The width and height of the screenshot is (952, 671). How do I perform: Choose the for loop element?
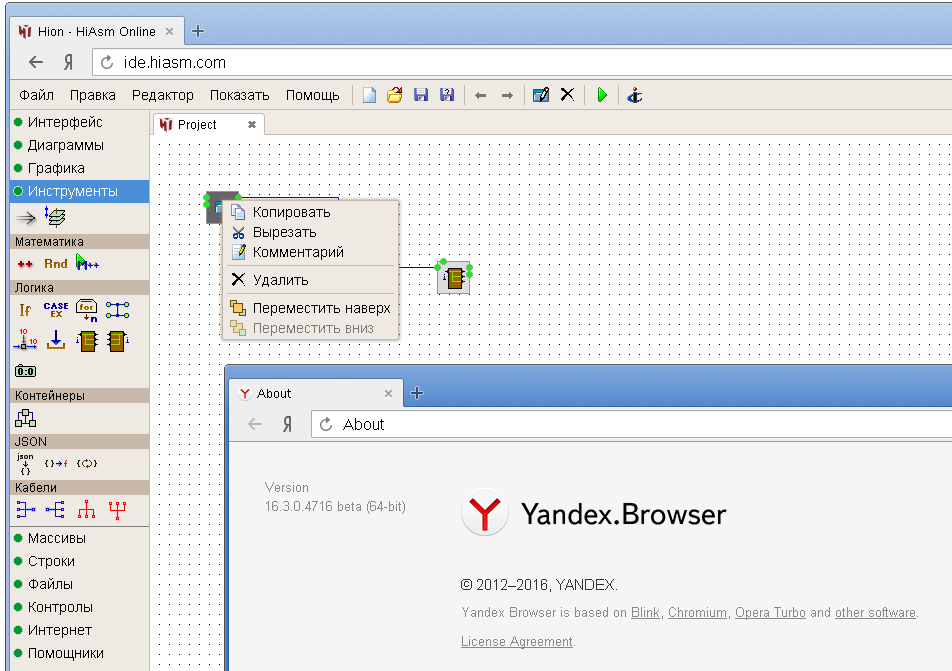(x=87, y=310)
